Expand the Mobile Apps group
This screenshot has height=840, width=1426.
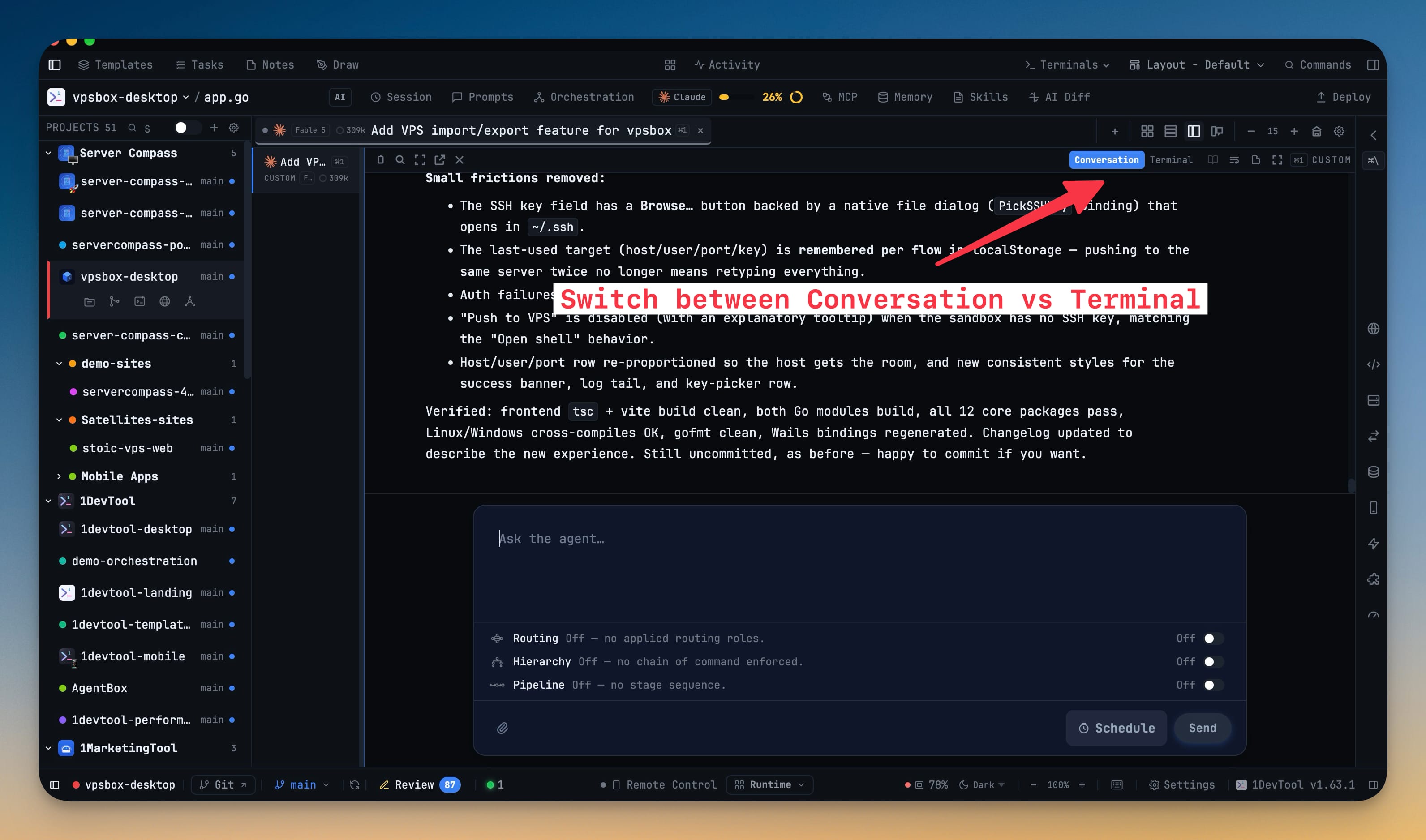tap(59, 476)
